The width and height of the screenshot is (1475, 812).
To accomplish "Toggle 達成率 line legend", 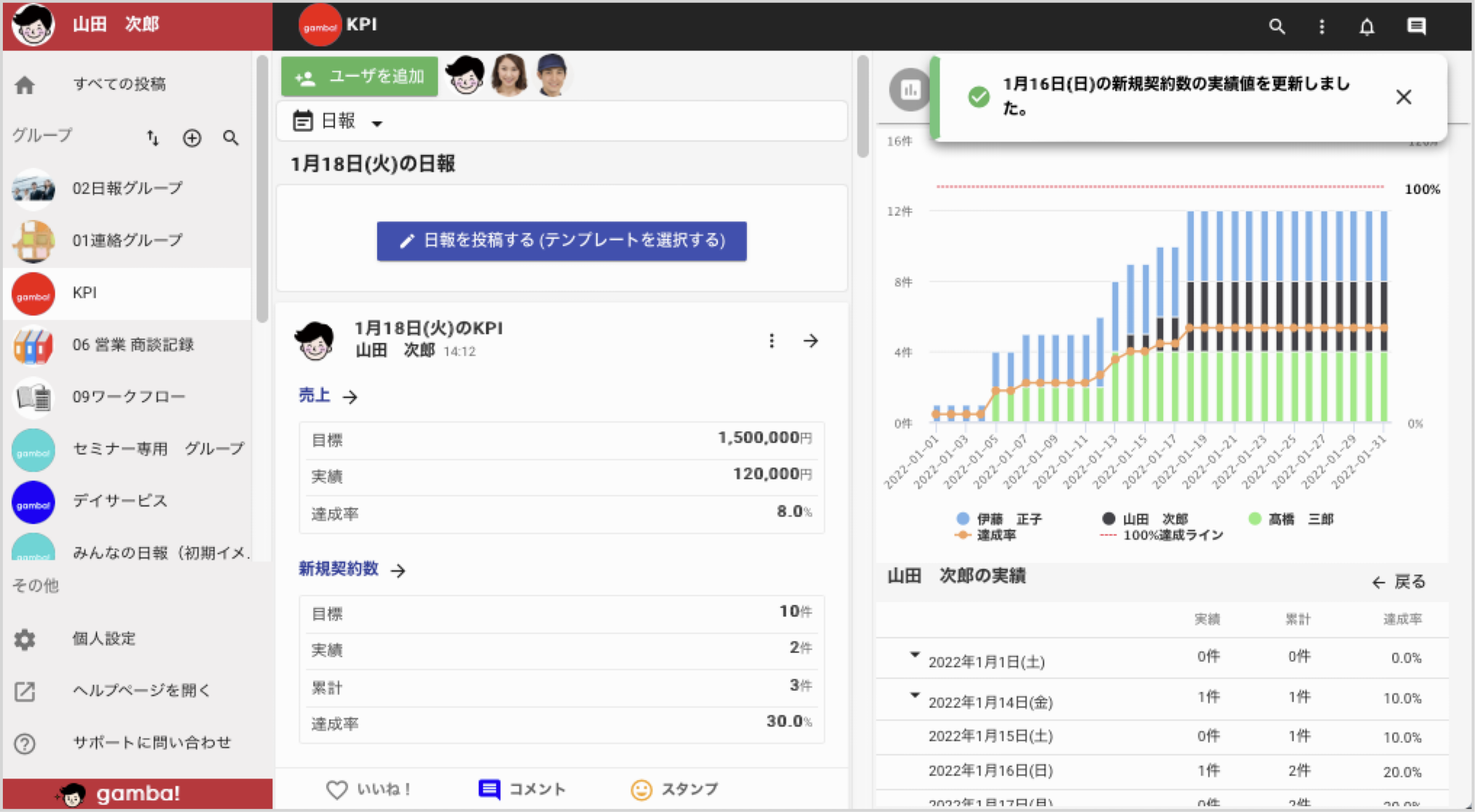I will coord(985,535).
